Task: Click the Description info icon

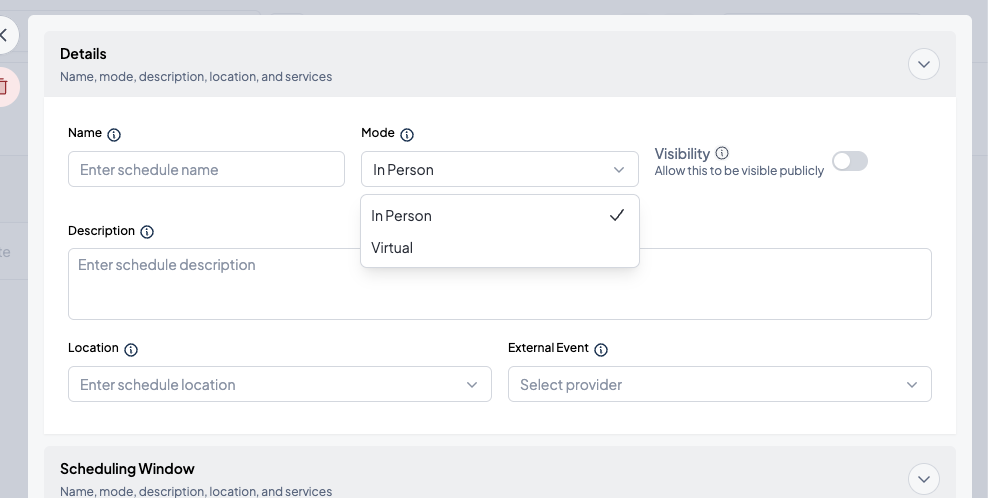Action: tap(147, 231)
